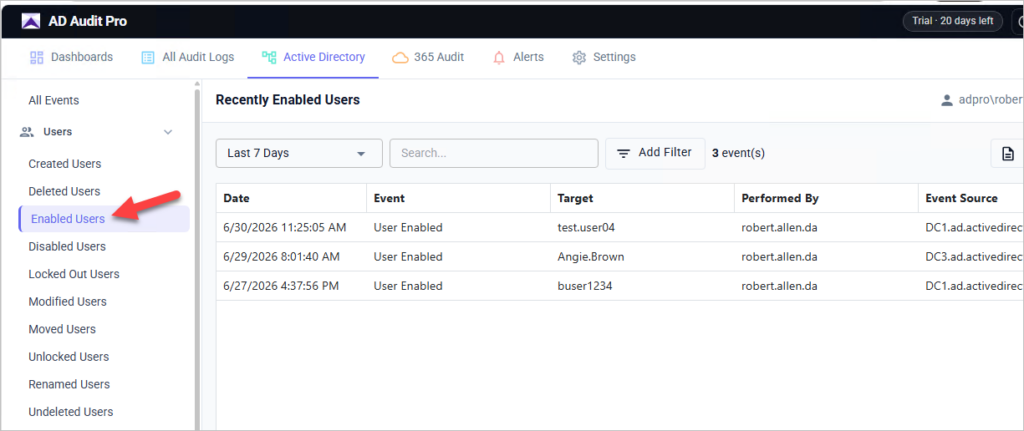Open Moved Users report
1024x431 pixels.
coord(62,329)
